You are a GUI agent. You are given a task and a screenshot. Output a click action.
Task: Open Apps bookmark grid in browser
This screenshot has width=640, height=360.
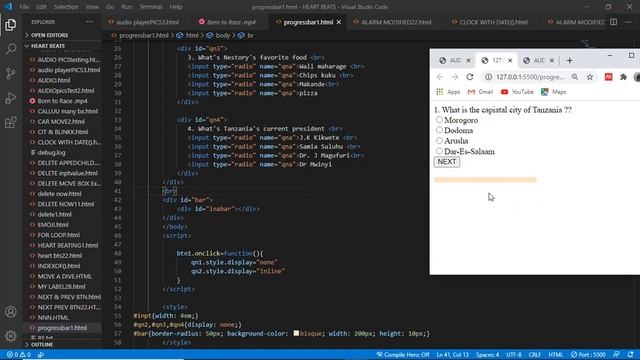click(x=448, y=92)
